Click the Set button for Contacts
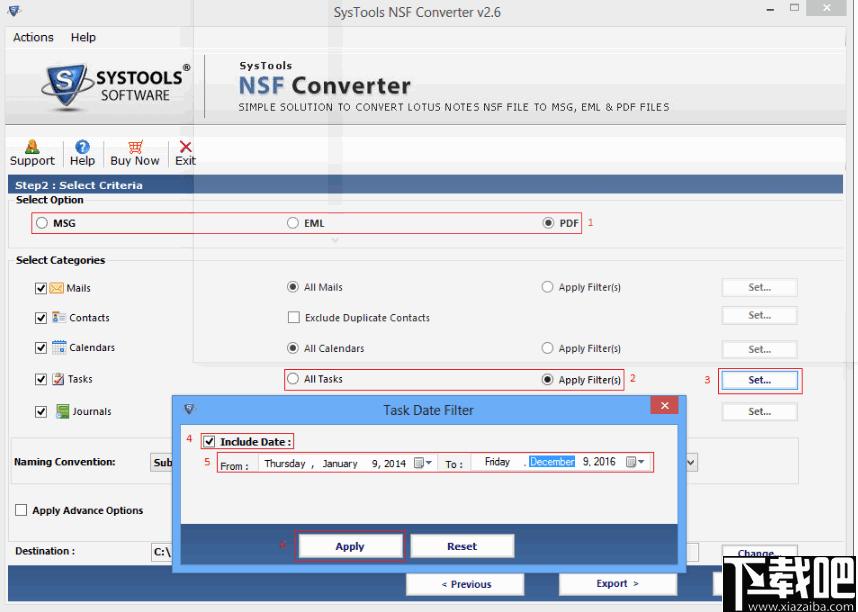Viewport: 858px width, 612px height. click(x=760, y=315)
